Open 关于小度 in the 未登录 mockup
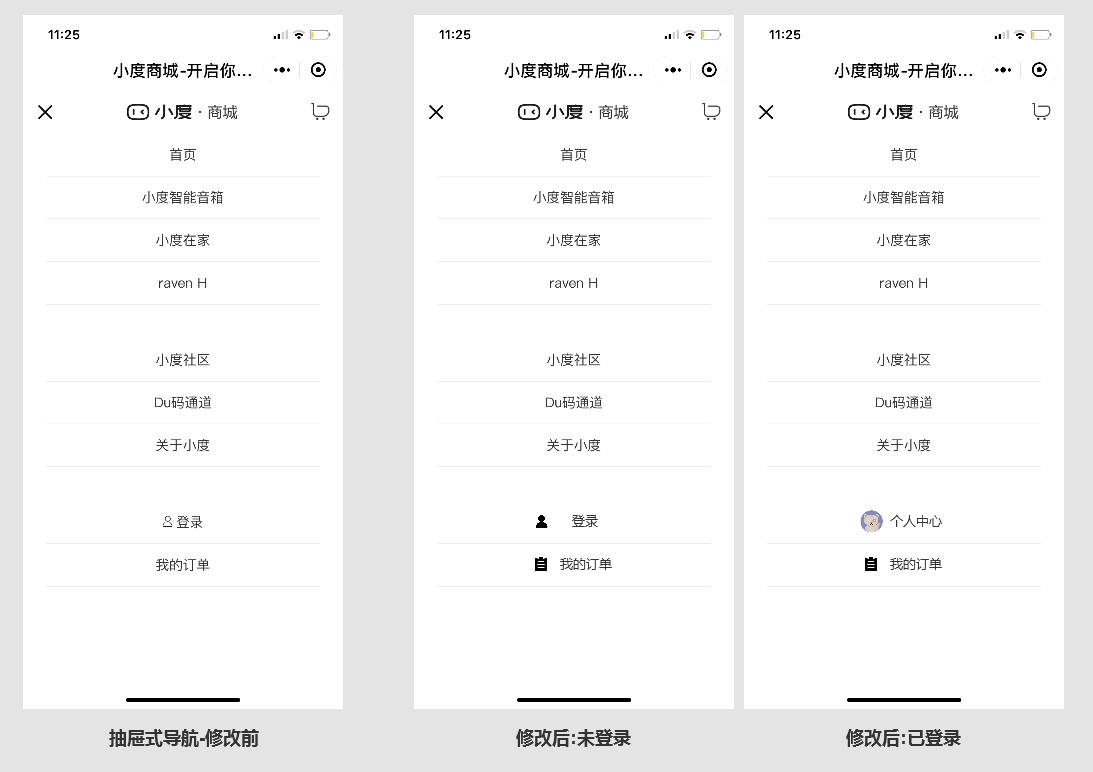The image size is (1093, 772). [x=574, y=445]
